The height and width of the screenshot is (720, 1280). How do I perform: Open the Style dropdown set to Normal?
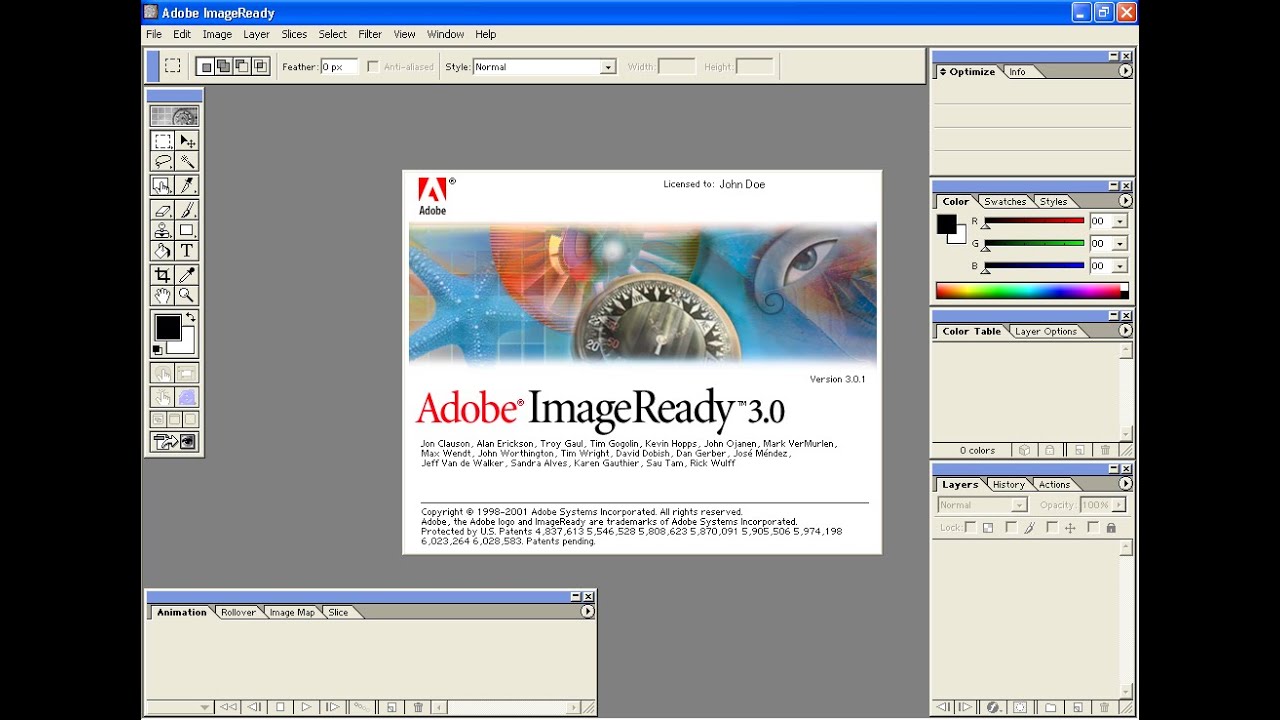pyautogui.click(x=544, y=67)
